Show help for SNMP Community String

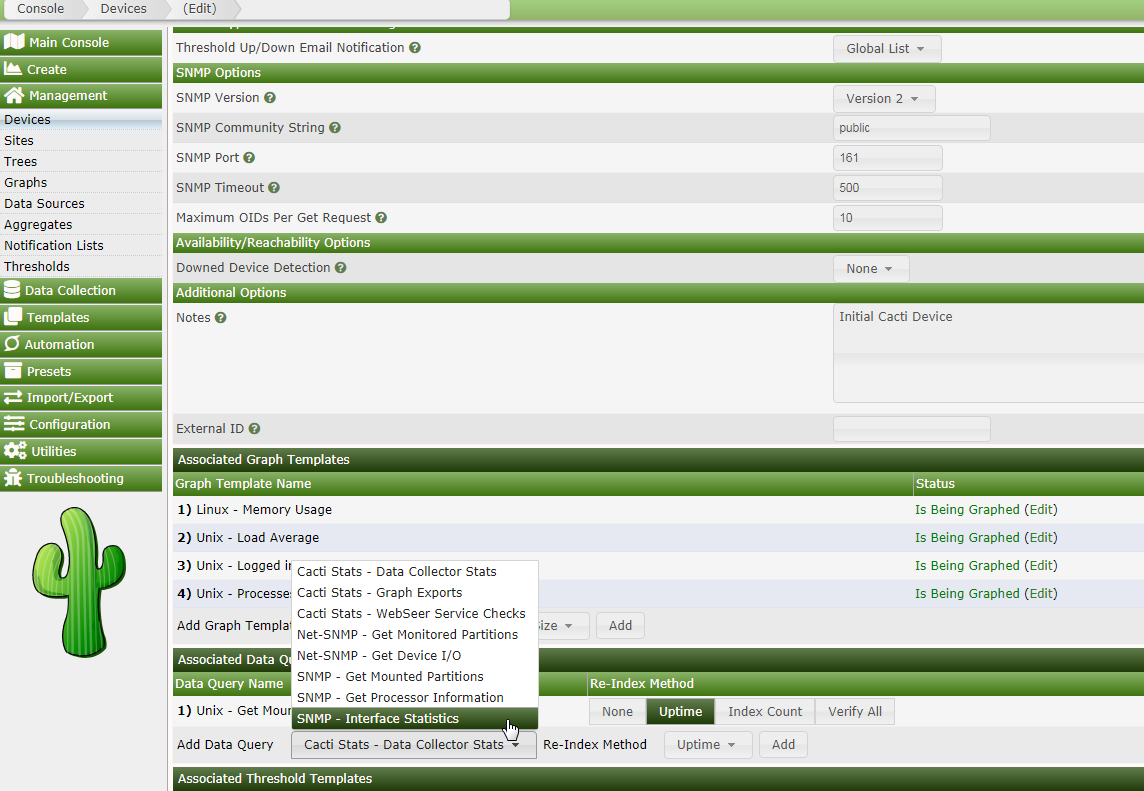335,128
